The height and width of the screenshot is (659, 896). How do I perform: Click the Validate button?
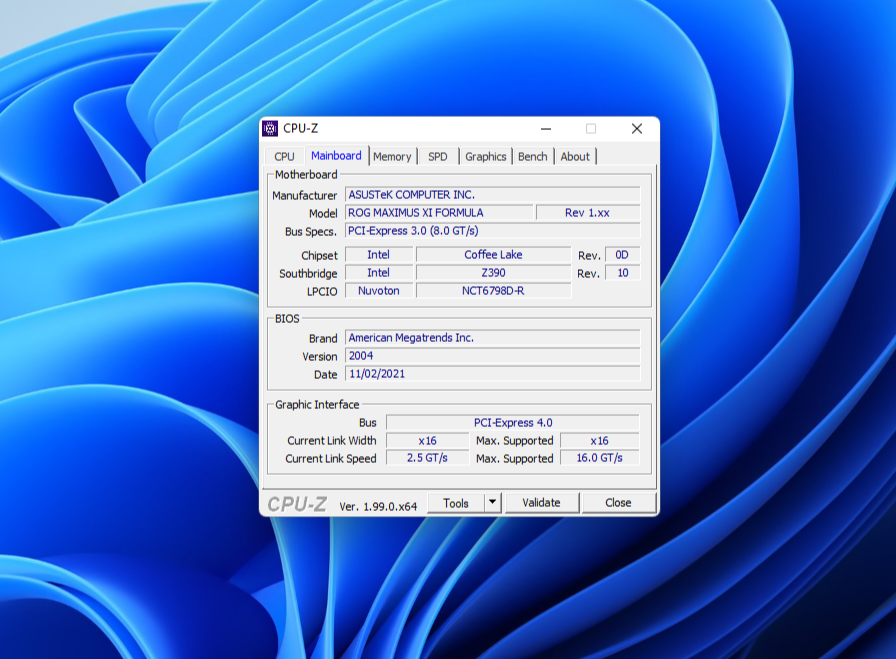[x=541, y=503]
